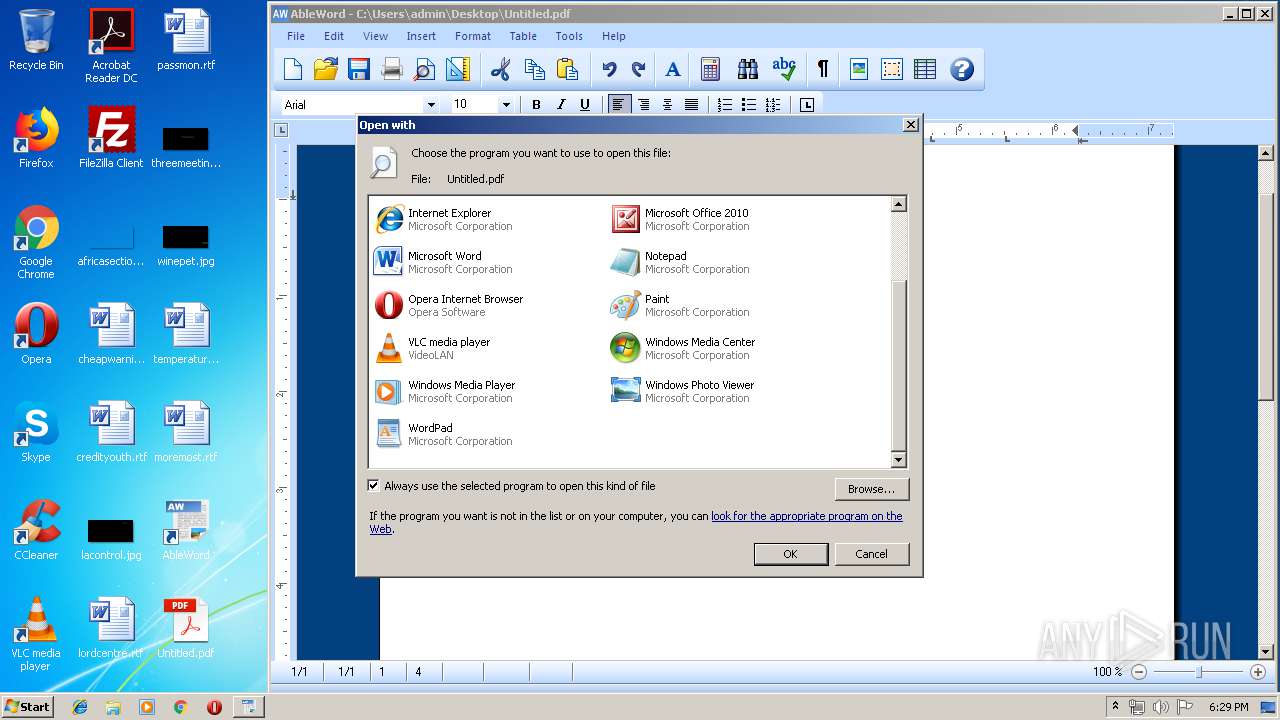
Task: Click the Insert Table grid icon
Action: tap(925, 69)
